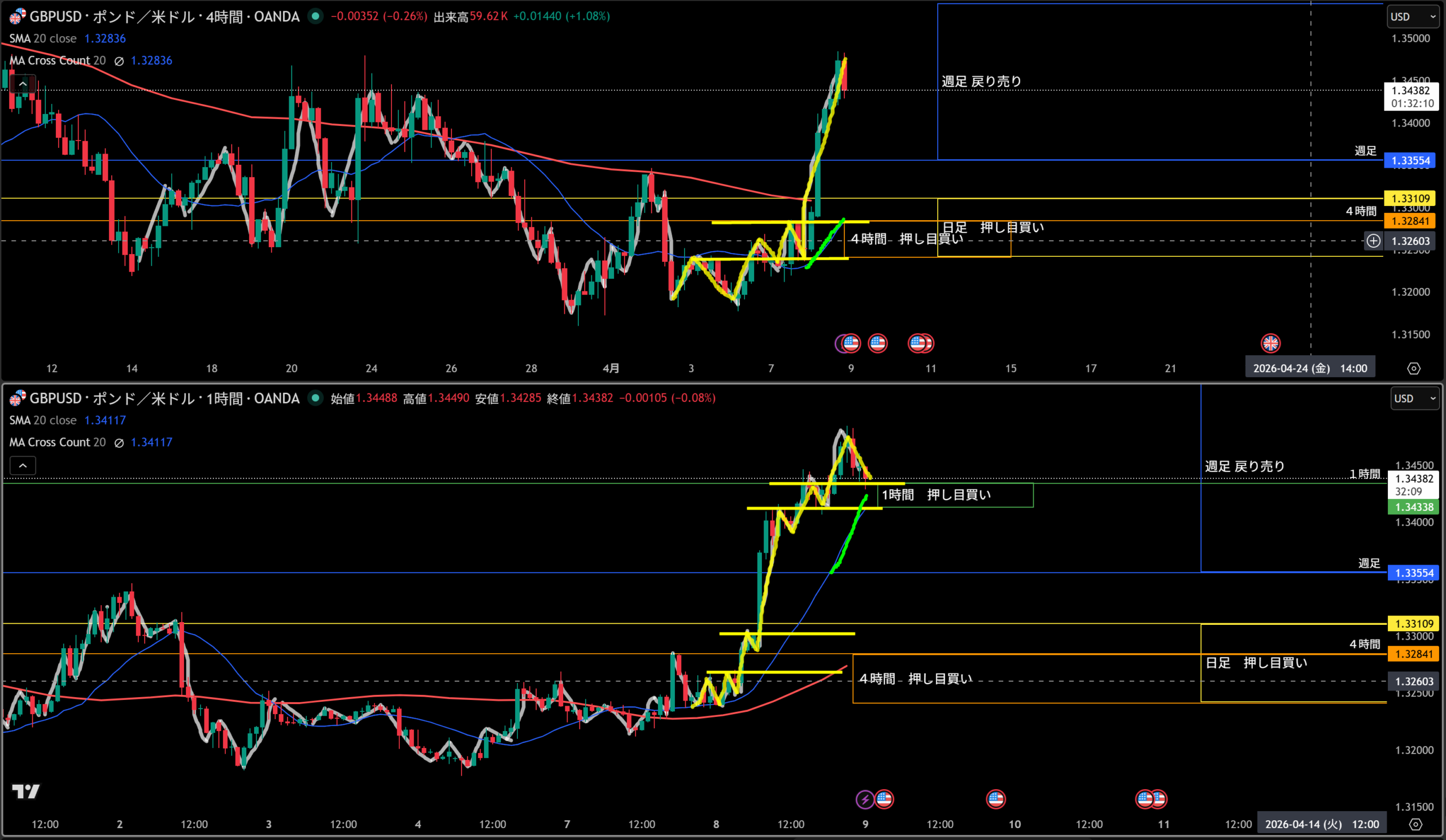
Task: Toggle market status green dot on 1時間 chart
Action: point(315,397)
